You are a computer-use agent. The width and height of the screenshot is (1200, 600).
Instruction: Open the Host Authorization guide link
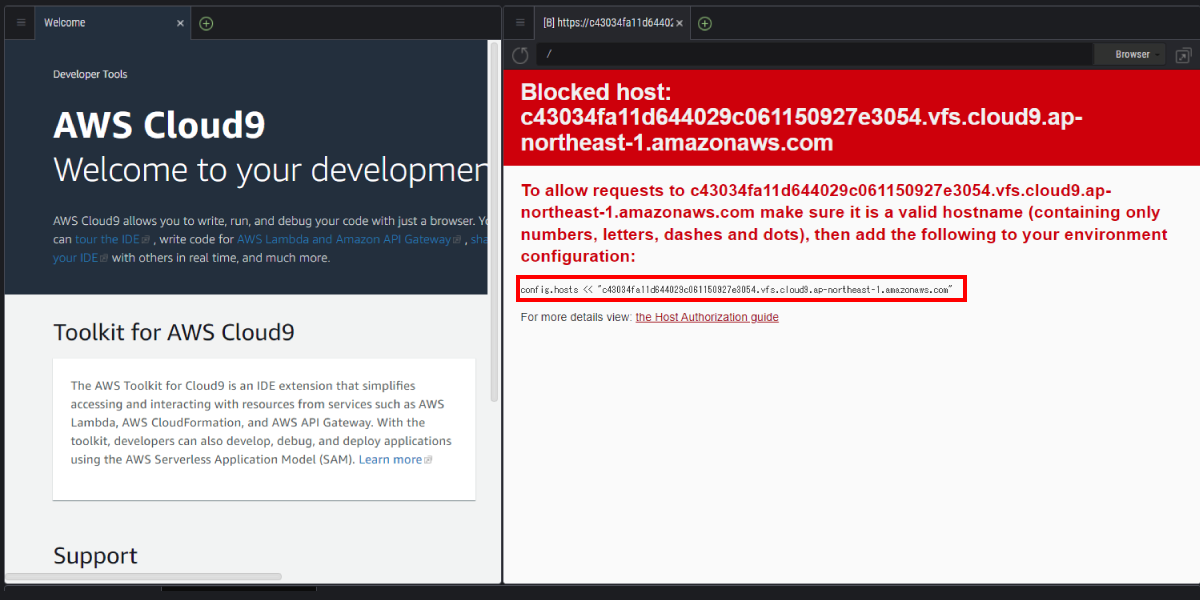pyautogui.click(x=707, y=317)
